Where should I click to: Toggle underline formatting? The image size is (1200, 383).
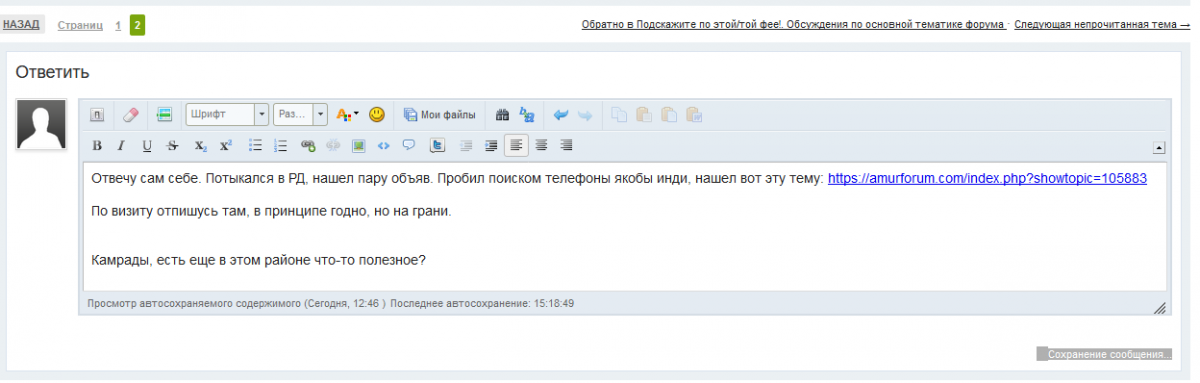tap(147, 146)
